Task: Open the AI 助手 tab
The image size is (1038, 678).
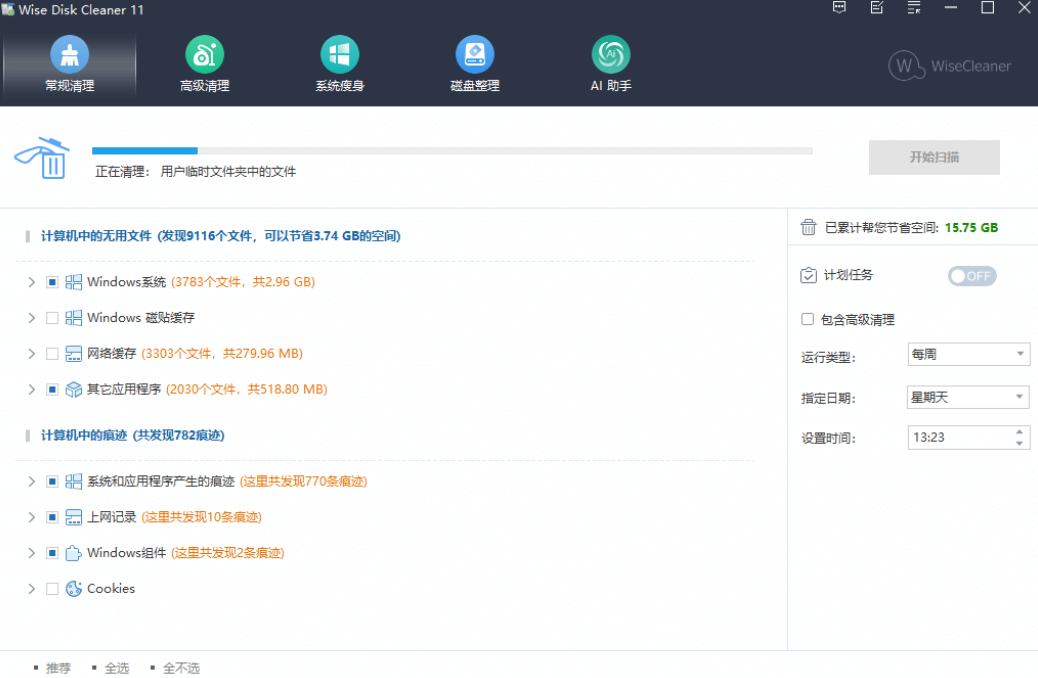Action: coord(610,65)
